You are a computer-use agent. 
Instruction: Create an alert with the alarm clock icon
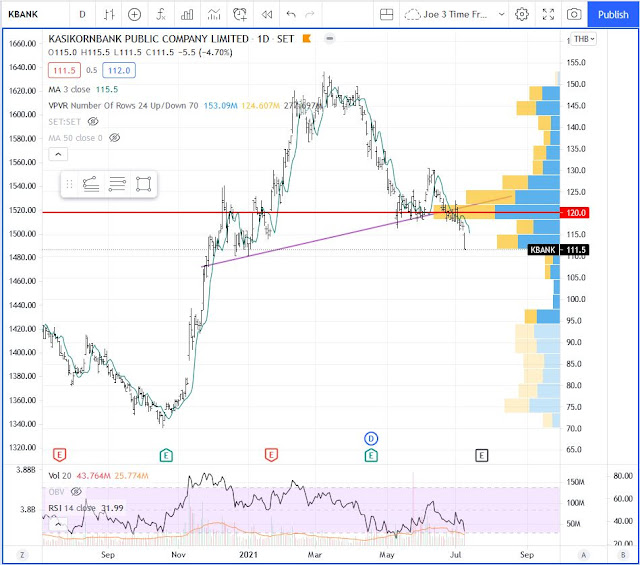tap(240, 15)
